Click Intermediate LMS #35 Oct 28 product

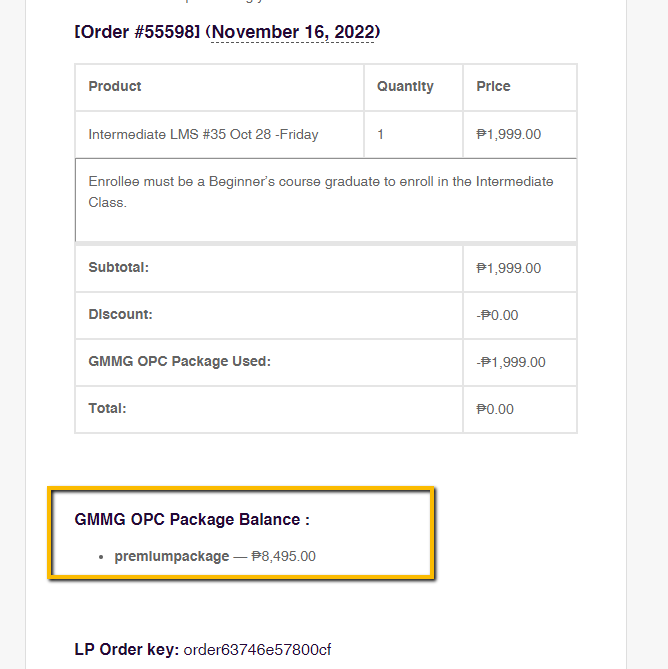(203, 134)
